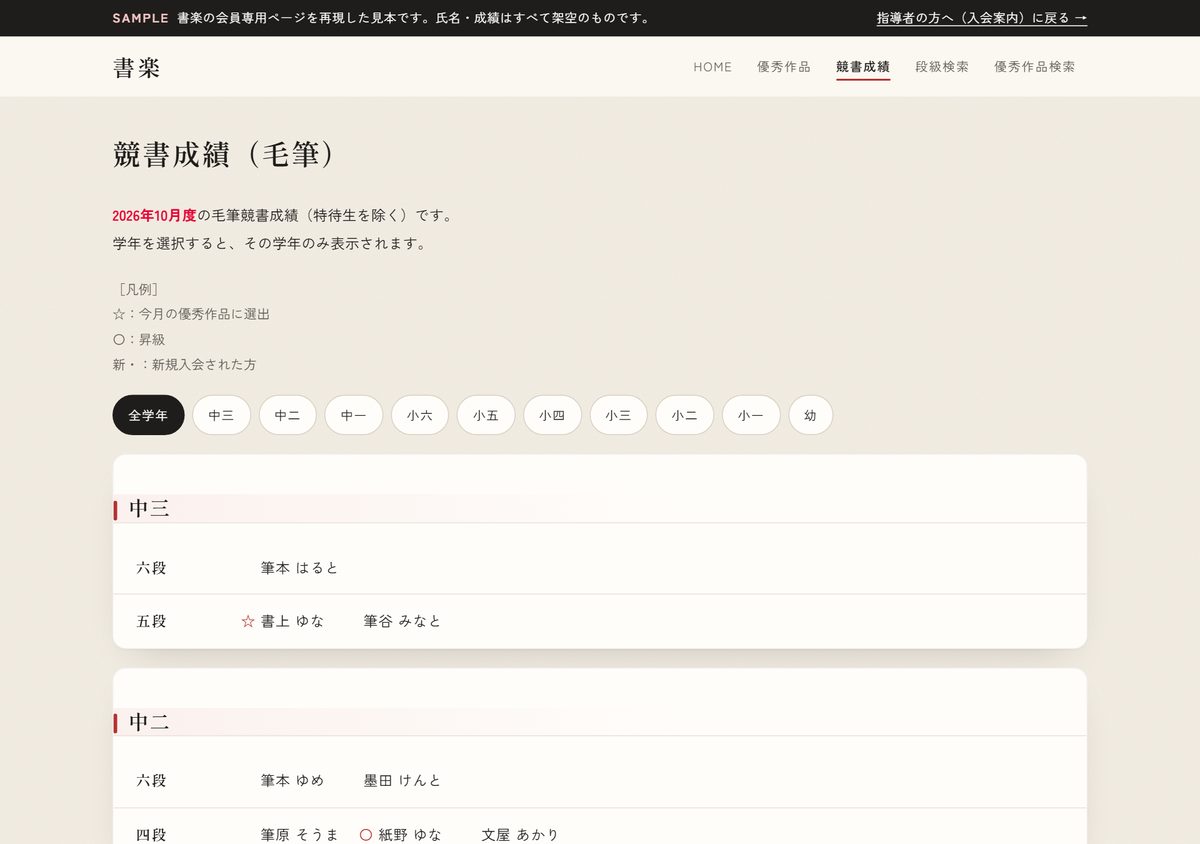Open the 段級検索 nav item
The image size is (1200, 844).
click(942, 67)
